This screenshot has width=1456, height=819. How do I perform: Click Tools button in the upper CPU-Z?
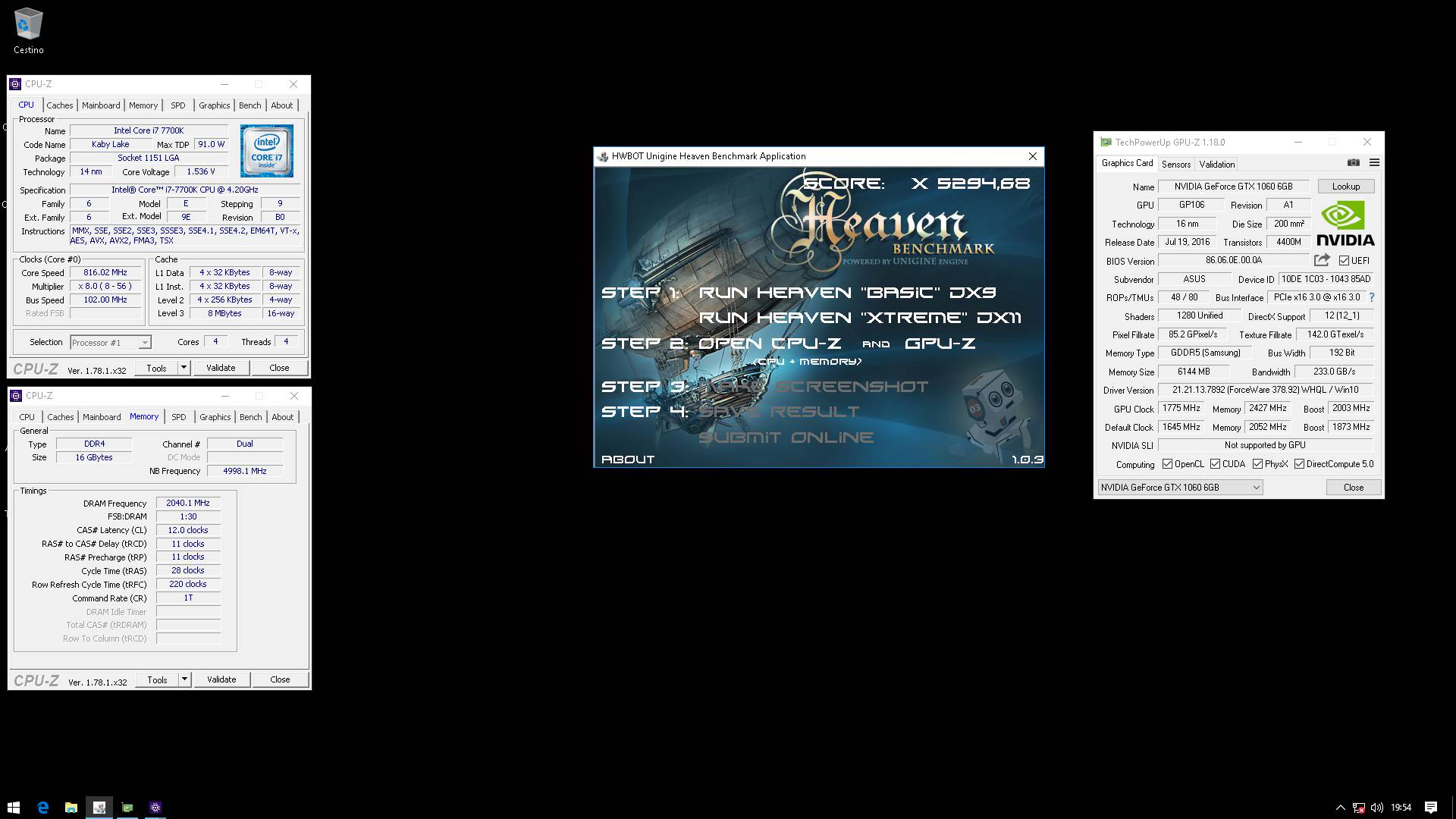[x=156, y=368]
